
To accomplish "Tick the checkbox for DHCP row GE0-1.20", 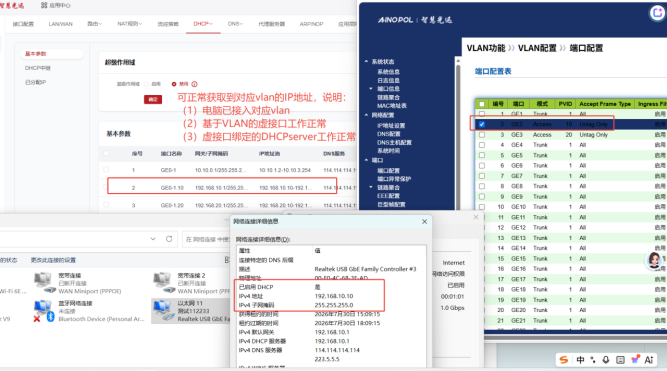I will (106, 205).
